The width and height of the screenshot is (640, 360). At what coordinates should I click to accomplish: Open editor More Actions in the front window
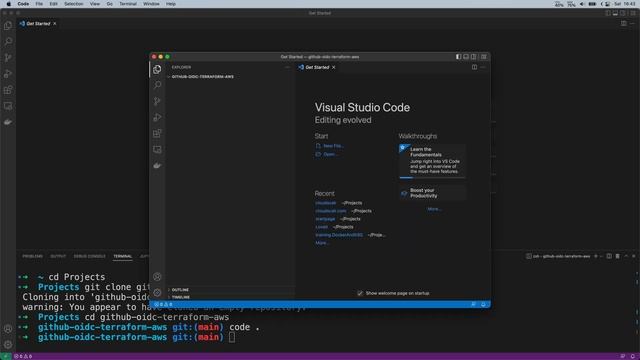pos(483,67)
